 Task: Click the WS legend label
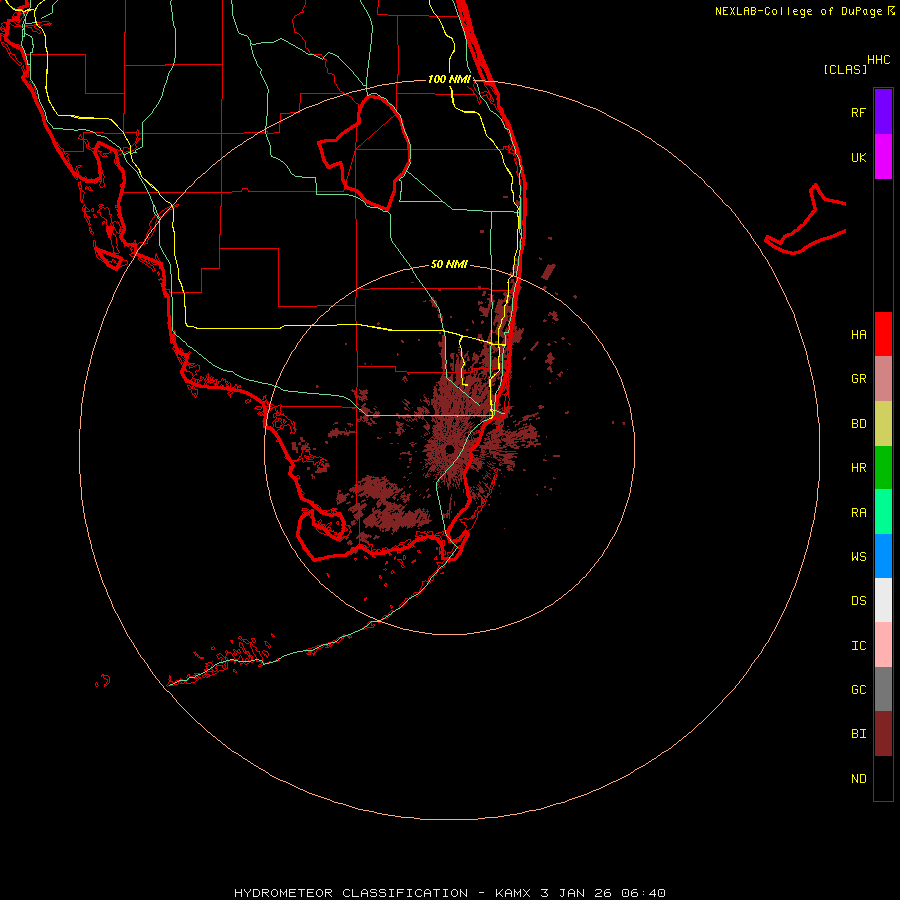click(858, 557)
